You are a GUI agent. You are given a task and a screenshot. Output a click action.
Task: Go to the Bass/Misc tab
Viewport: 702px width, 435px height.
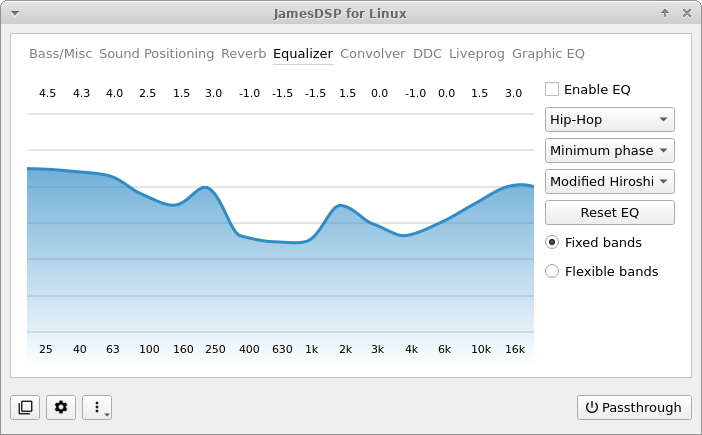click(60, 54)
